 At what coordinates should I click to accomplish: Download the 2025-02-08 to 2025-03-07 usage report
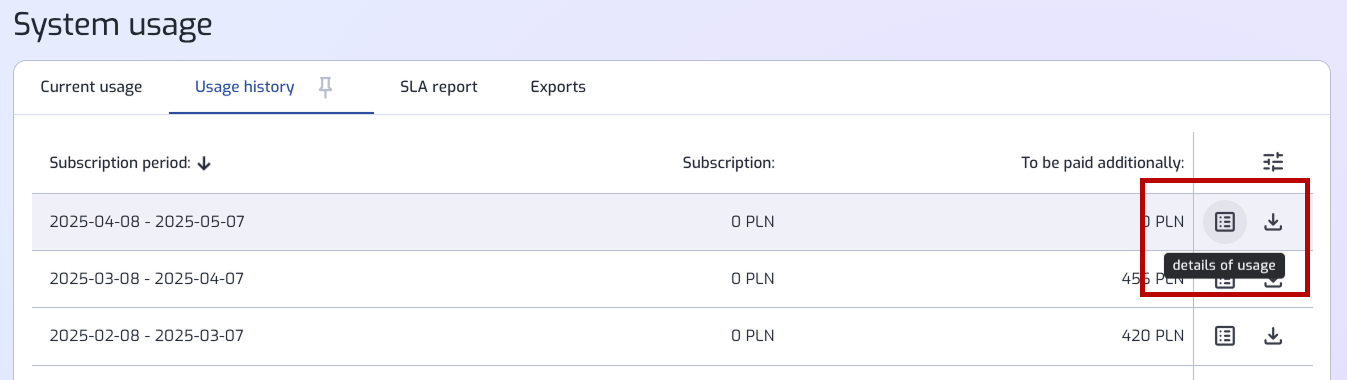pyautogui.click(x=1273, y=336)
